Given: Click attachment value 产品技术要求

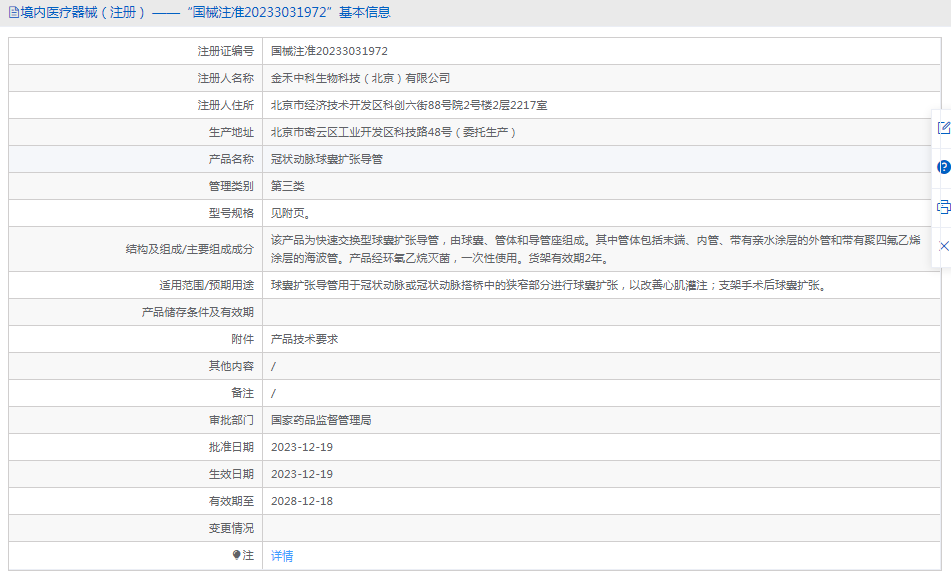Looking at the screenshot, I should pos(304,339).
